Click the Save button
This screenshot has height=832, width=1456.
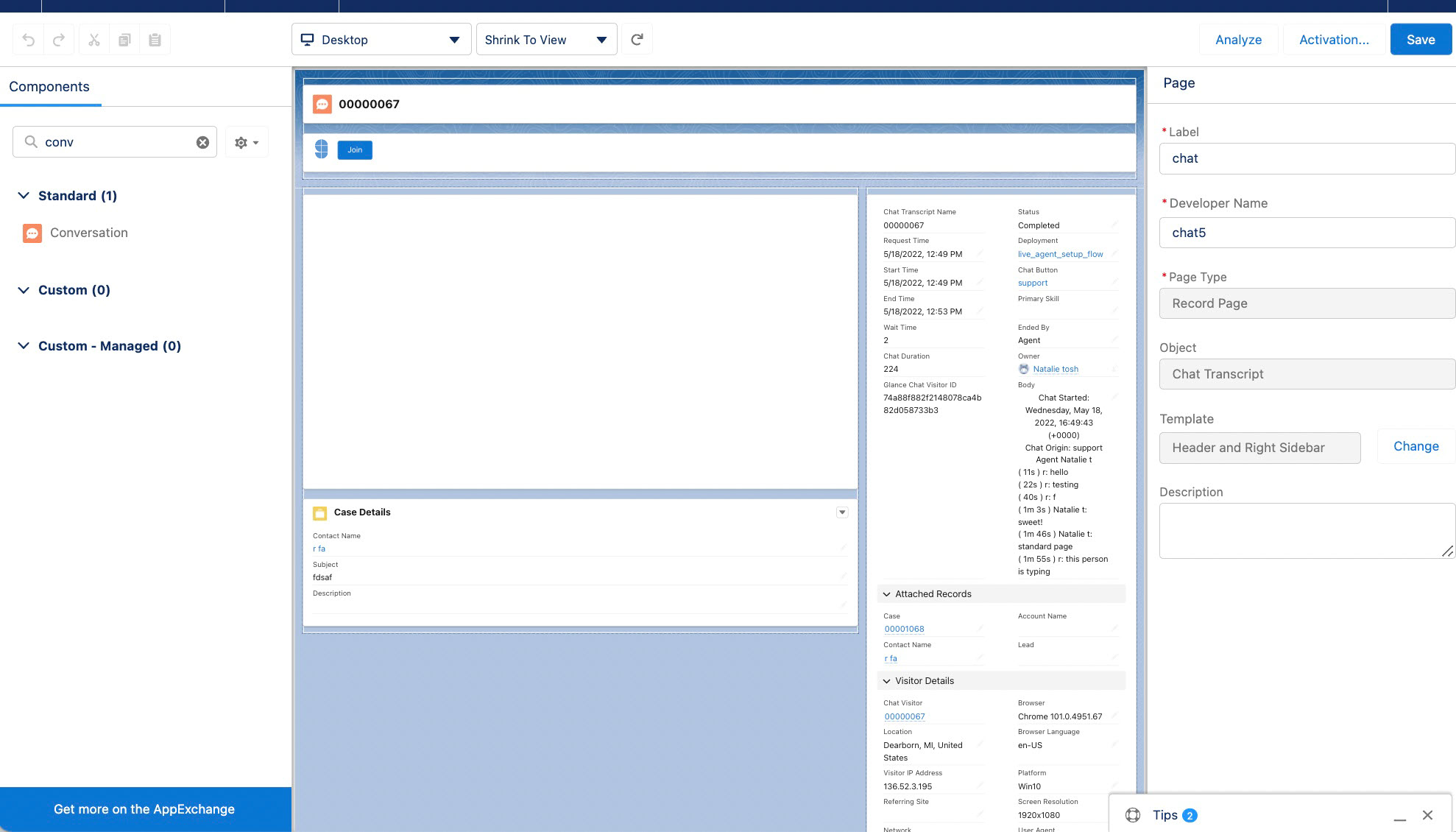tap(1420, 40)
